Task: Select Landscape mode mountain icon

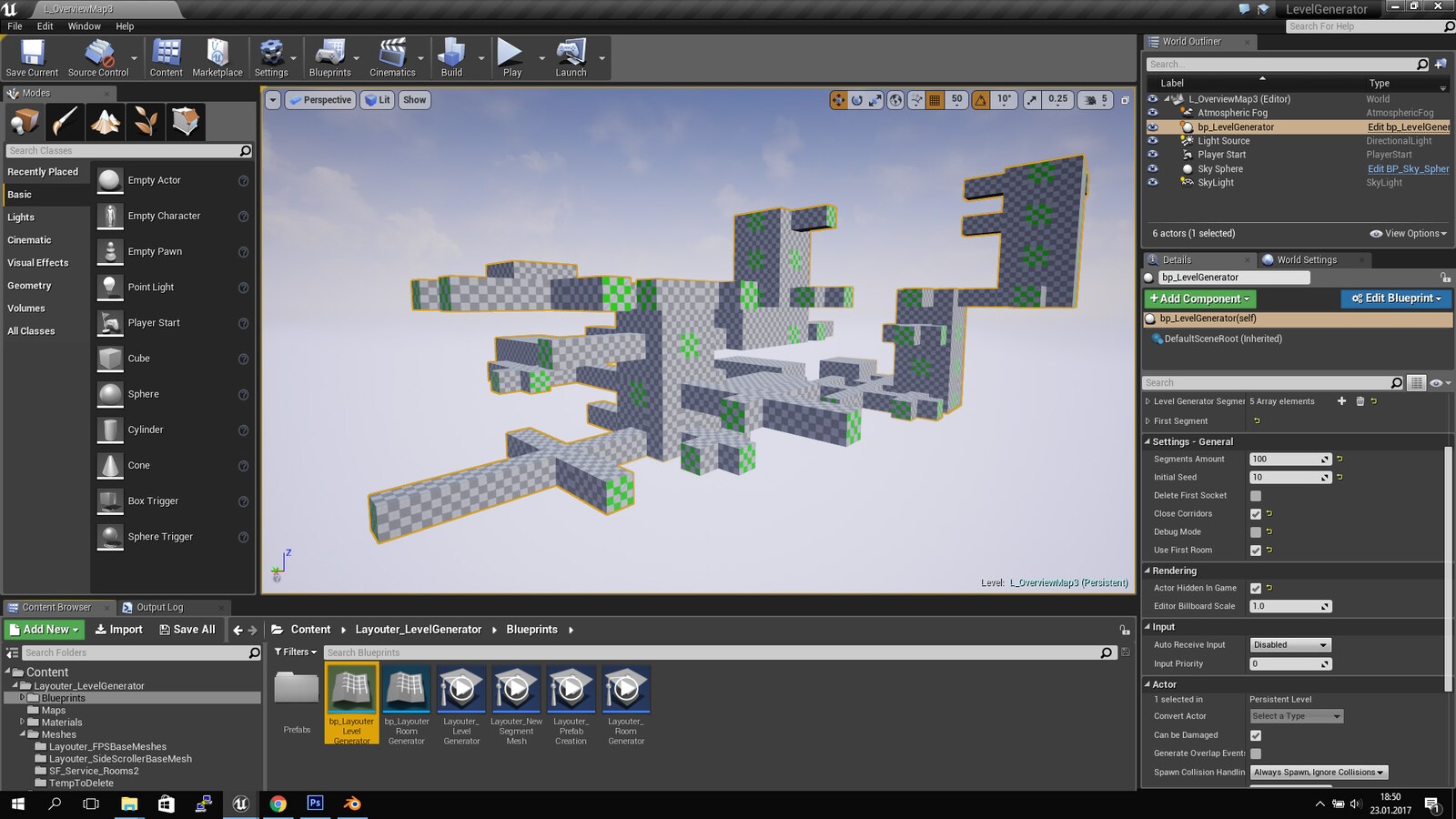Action: pos(105,121)
